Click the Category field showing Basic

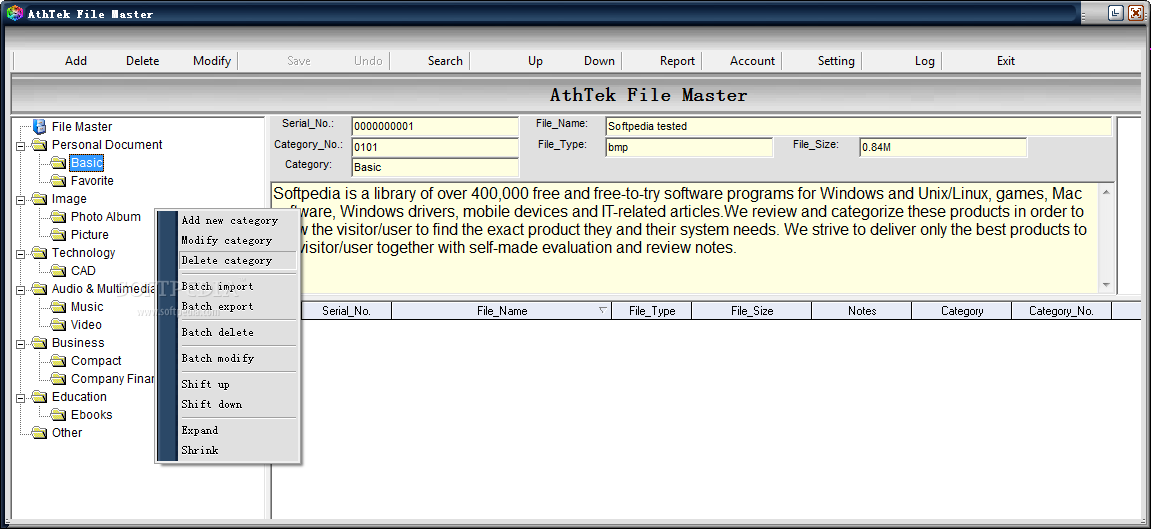pos(435,167)
